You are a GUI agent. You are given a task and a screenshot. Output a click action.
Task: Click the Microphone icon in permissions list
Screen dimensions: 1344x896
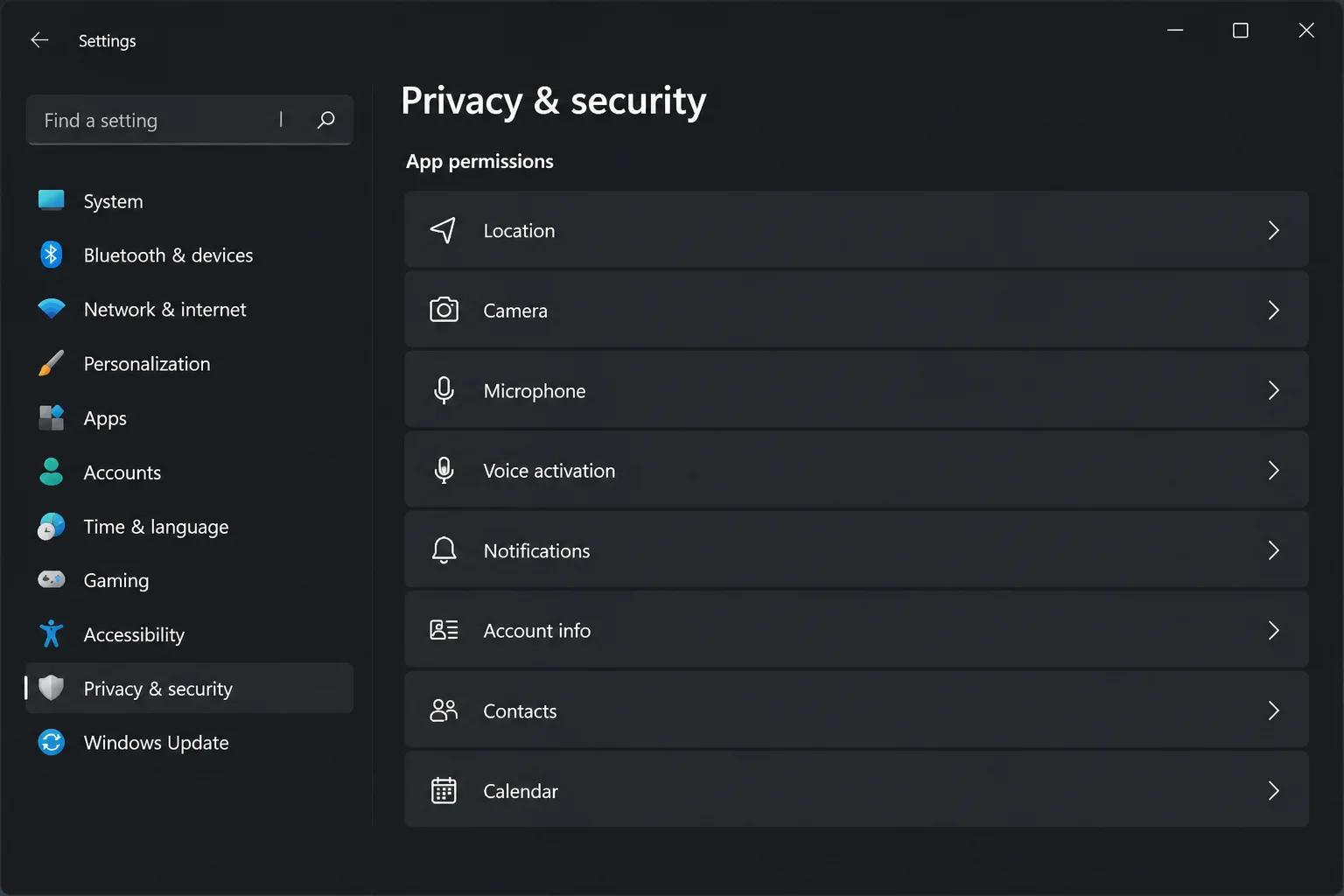pos(444,390)
